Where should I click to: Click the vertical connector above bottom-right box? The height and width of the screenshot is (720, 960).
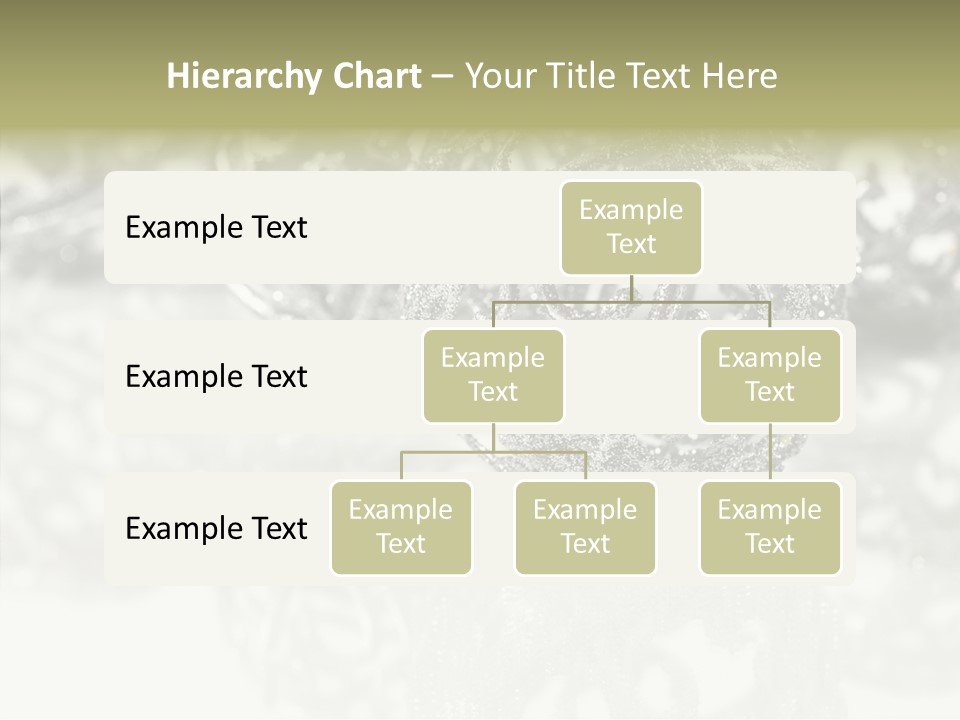(770, 452)
